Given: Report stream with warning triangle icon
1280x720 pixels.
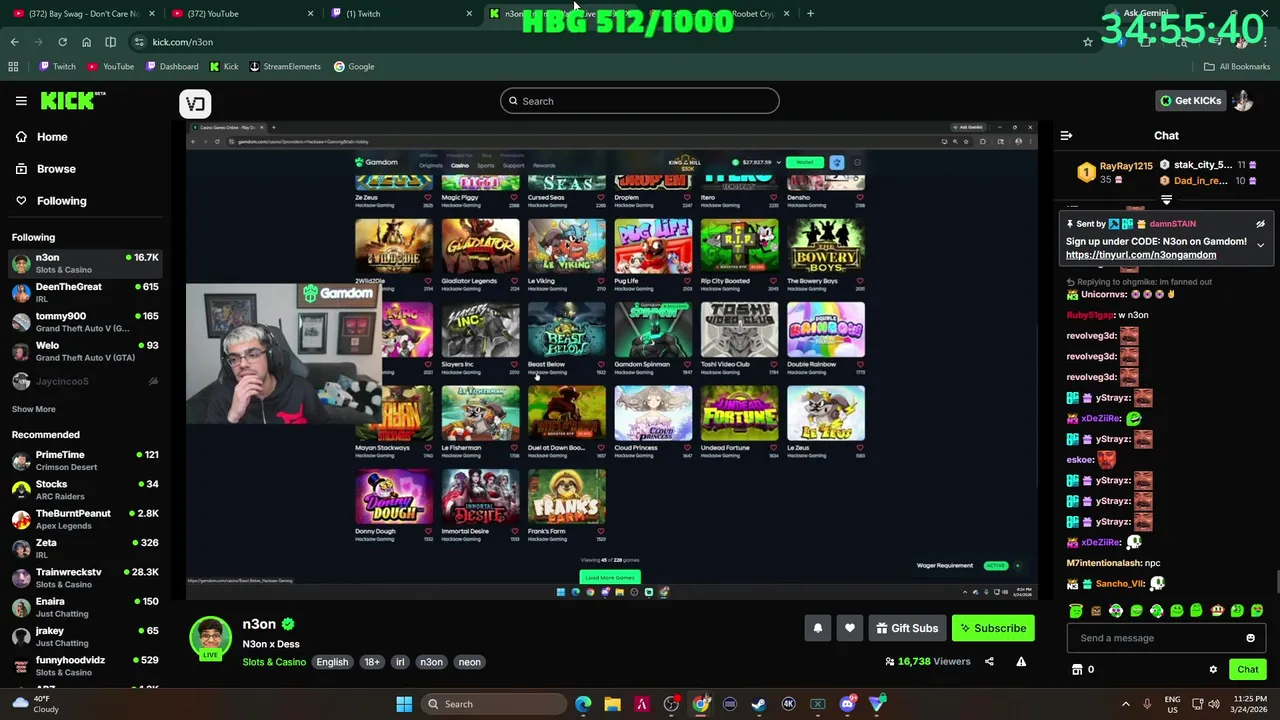Looking at the screenshot, I should click(x=1021, y=661).
